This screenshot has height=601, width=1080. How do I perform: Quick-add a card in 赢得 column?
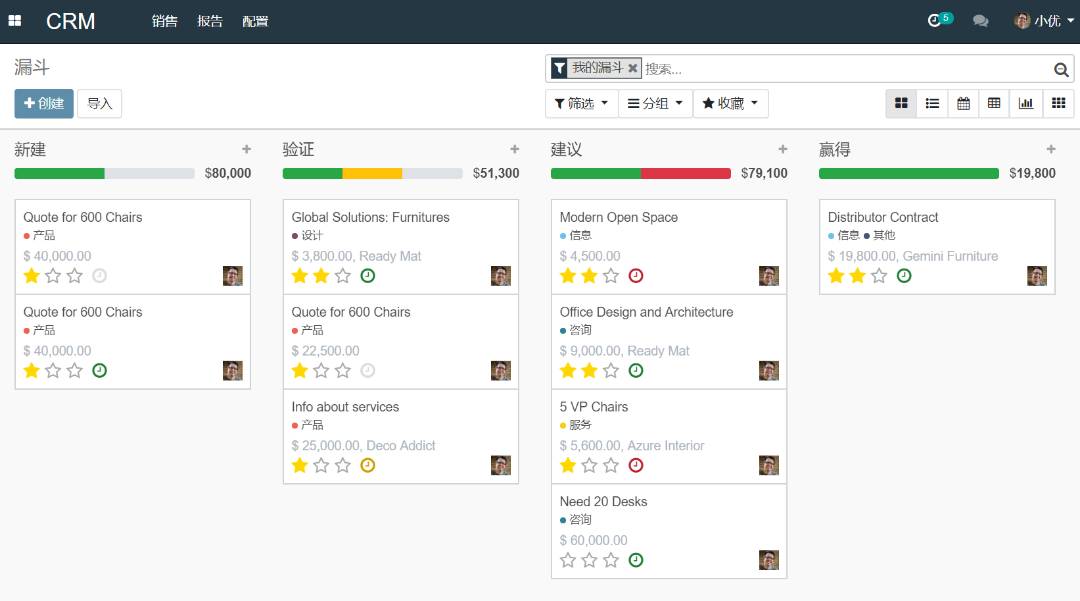[x=1050, y=149]
